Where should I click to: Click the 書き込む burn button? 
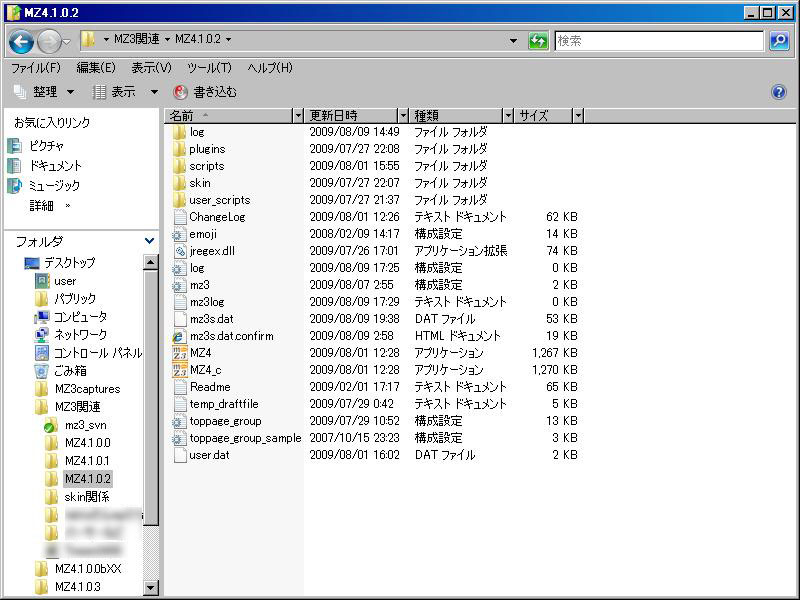[206, 92]
